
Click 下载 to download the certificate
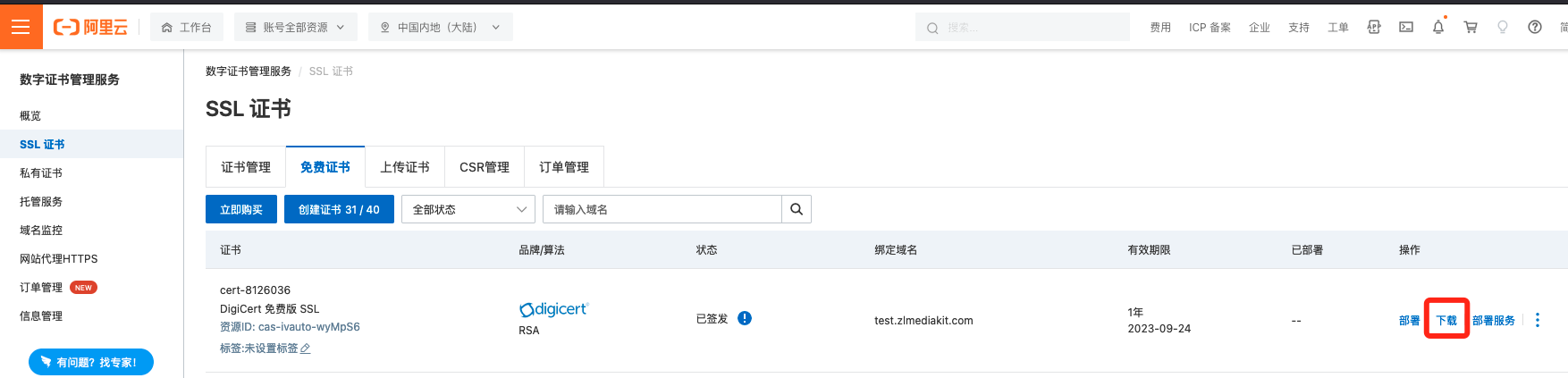click(1446, 320)
